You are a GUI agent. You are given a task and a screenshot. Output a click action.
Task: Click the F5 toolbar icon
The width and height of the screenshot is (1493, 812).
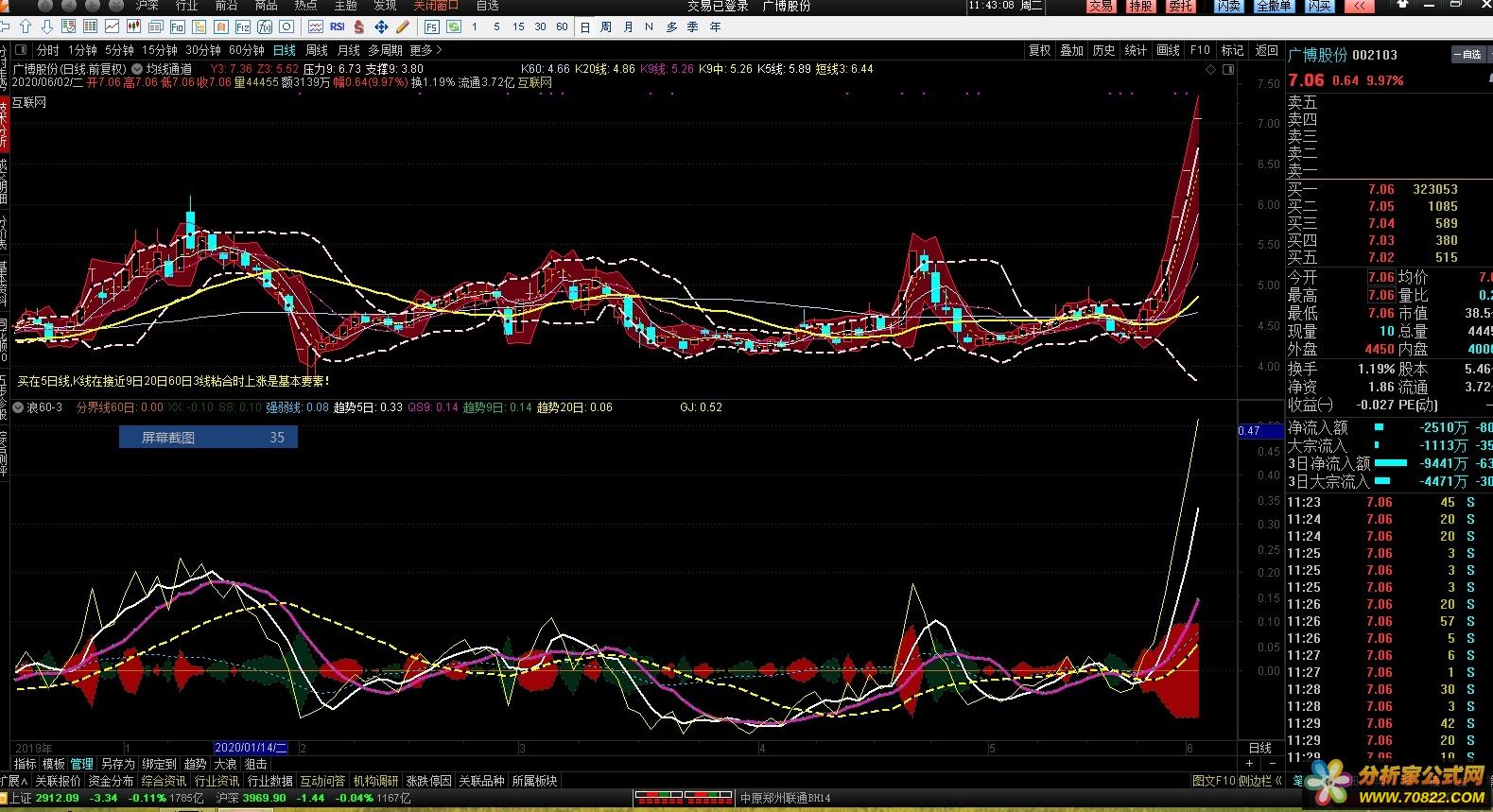432,26
